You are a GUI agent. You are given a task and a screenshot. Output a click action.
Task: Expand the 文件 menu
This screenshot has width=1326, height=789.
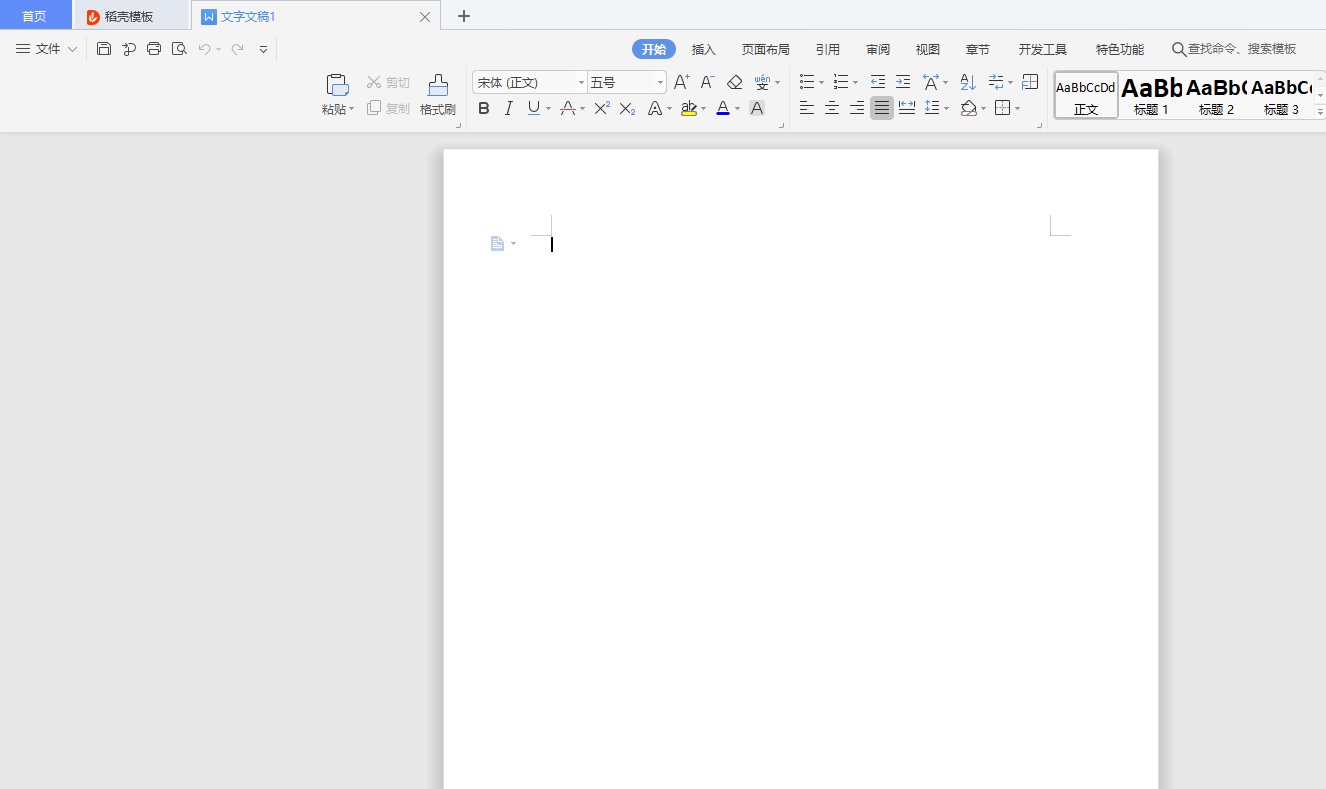[x=47, y=48]
